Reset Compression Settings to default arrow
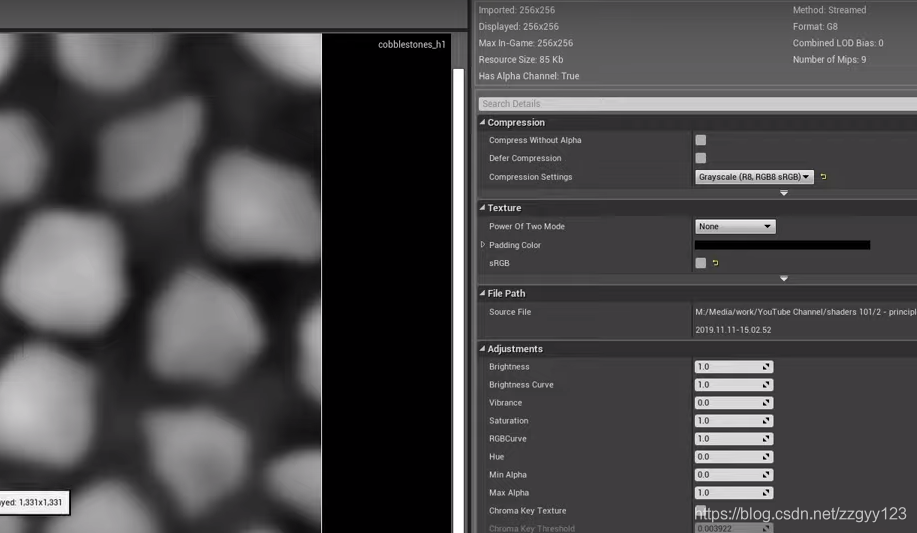The image size is (917, 533). coord(823,177)
